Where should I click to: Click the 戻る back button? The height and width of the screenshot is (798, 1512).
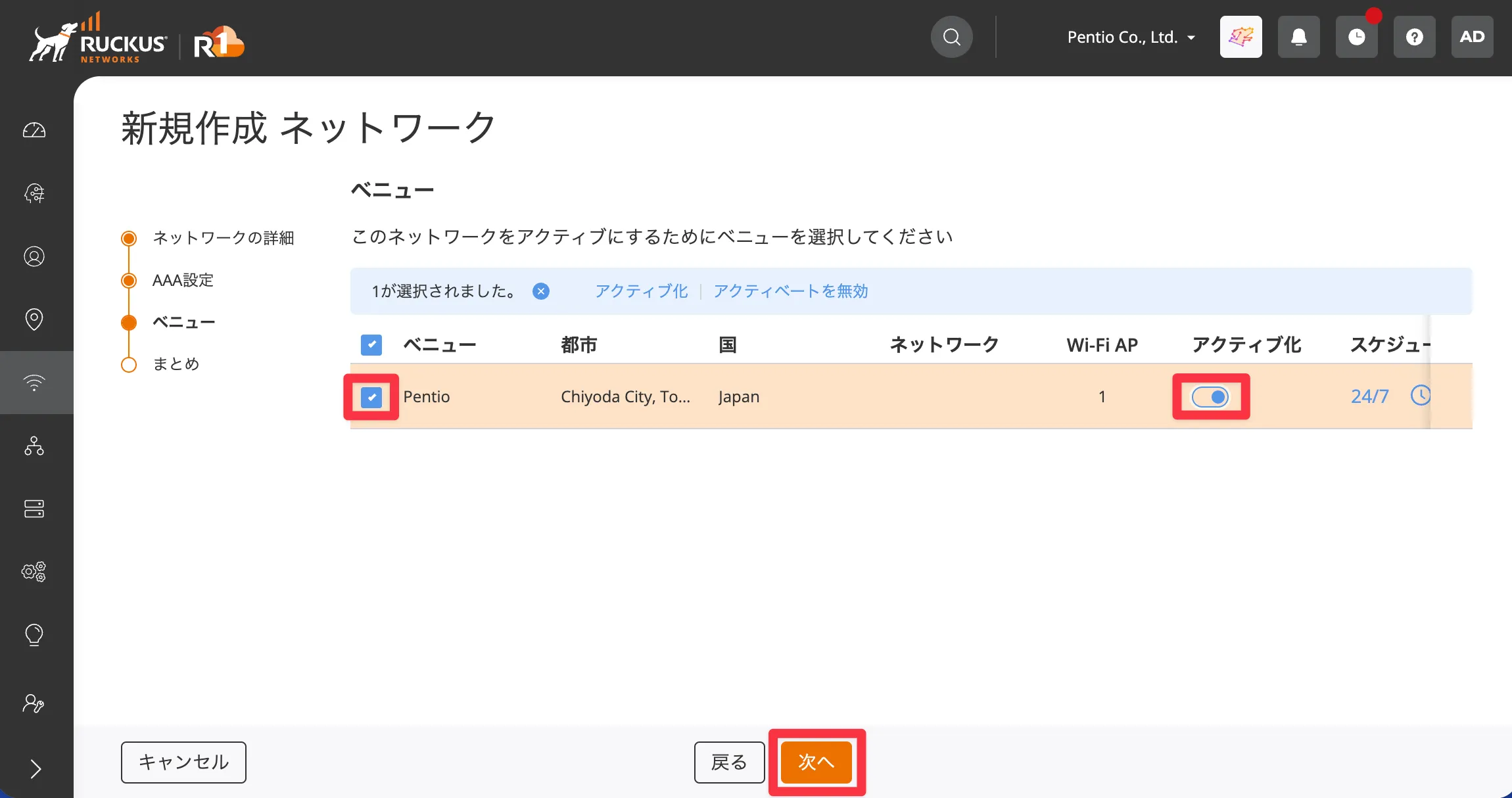coord(729,763)
